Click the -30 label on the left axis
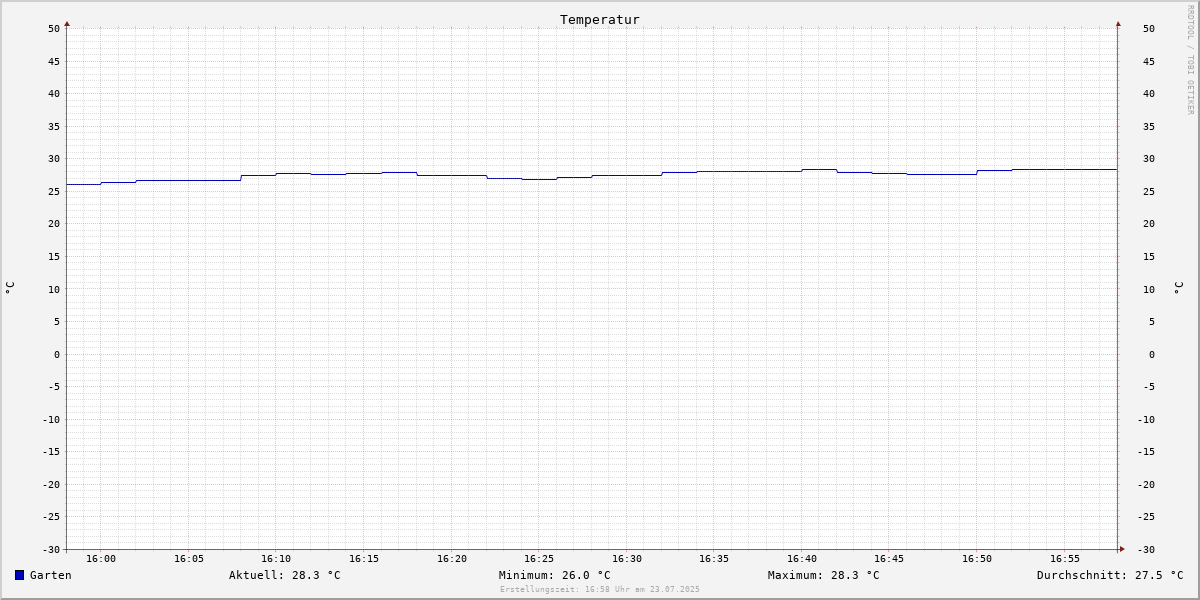The image size is (1200, 600). click(x=51, y=549)
